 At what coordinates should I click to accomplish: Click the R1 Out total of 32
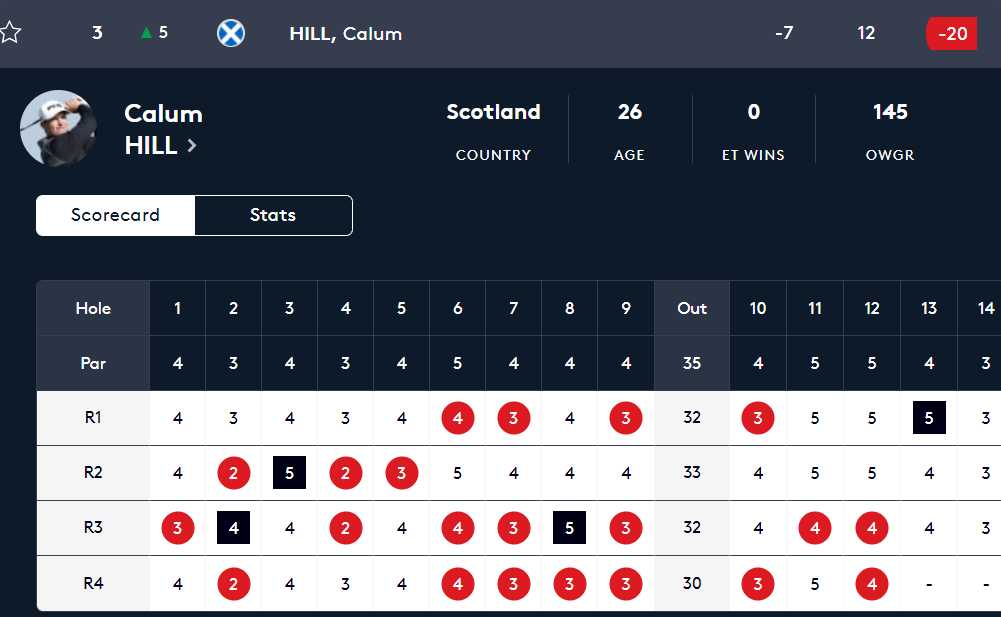(x=692, y=418)
